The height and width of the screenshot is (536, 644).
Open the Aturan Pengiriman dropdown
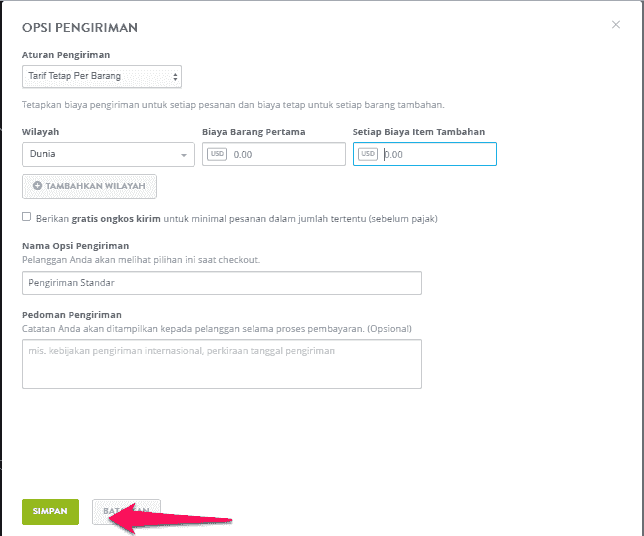102,76
